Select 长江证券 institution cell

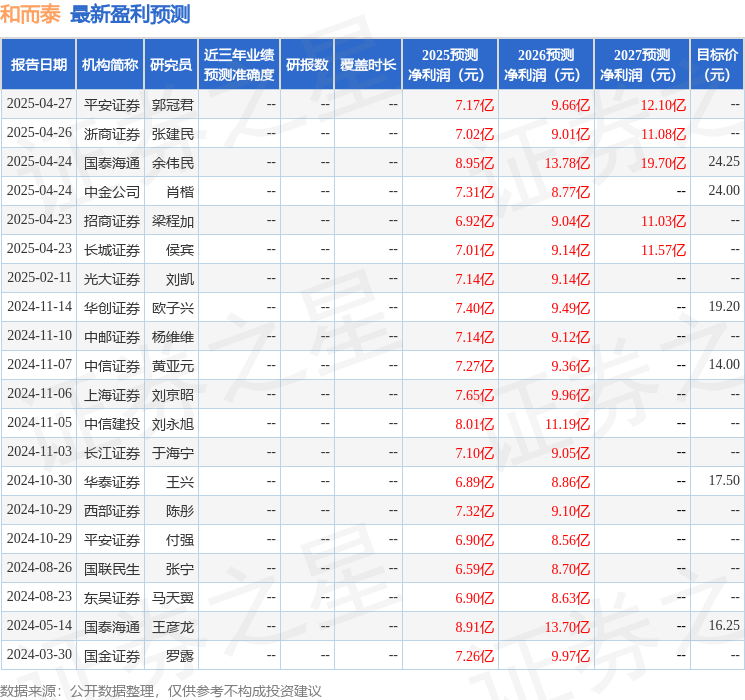click(112, 453)
